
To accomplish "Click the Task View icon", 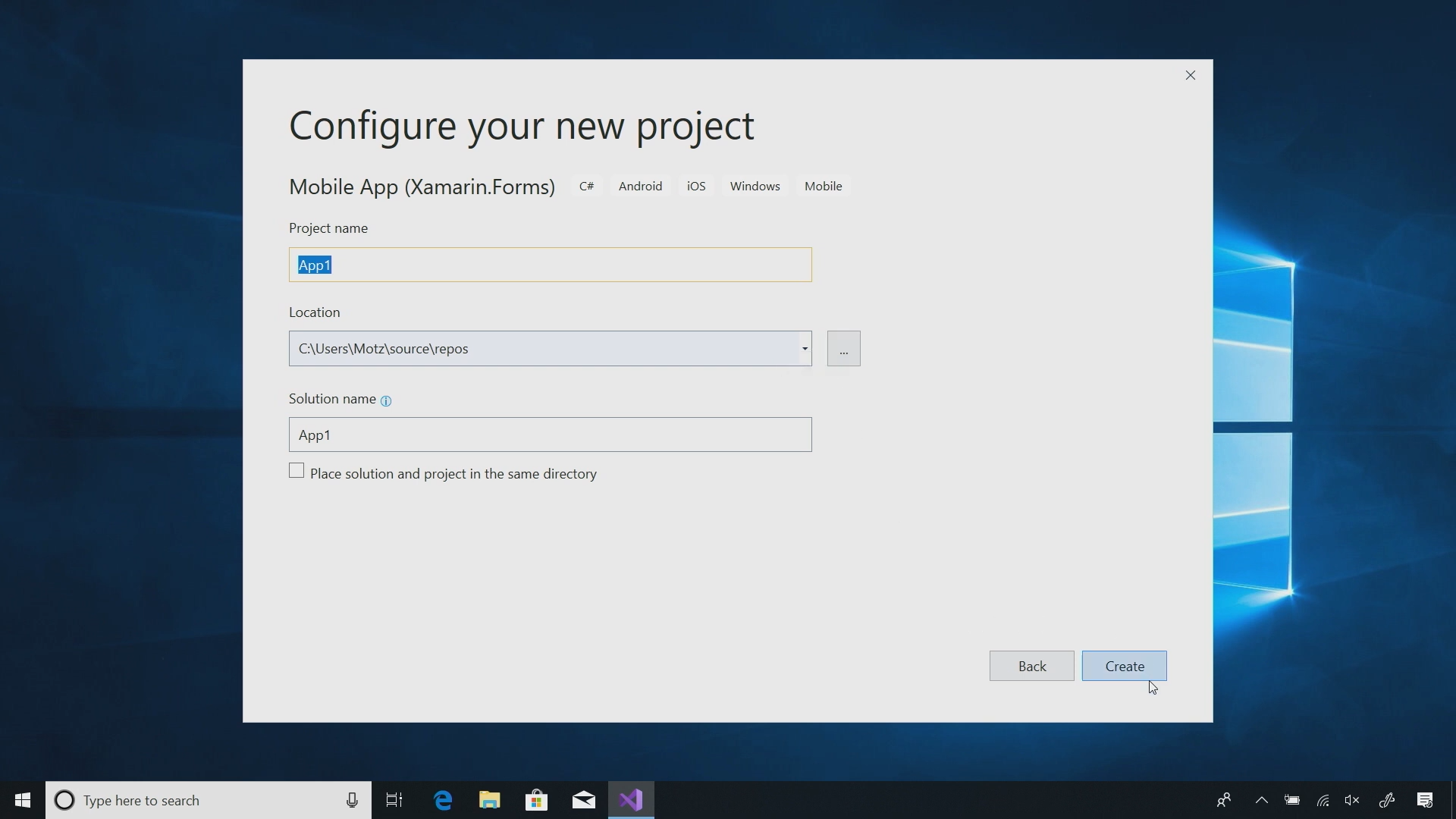I will coord(394,800).
